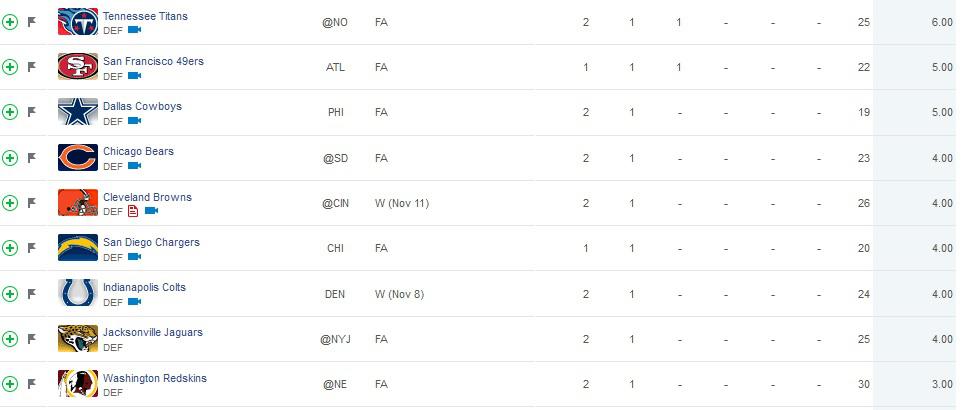
Task: Open San Diego Chargers video icon
Action: coord(135,257)
